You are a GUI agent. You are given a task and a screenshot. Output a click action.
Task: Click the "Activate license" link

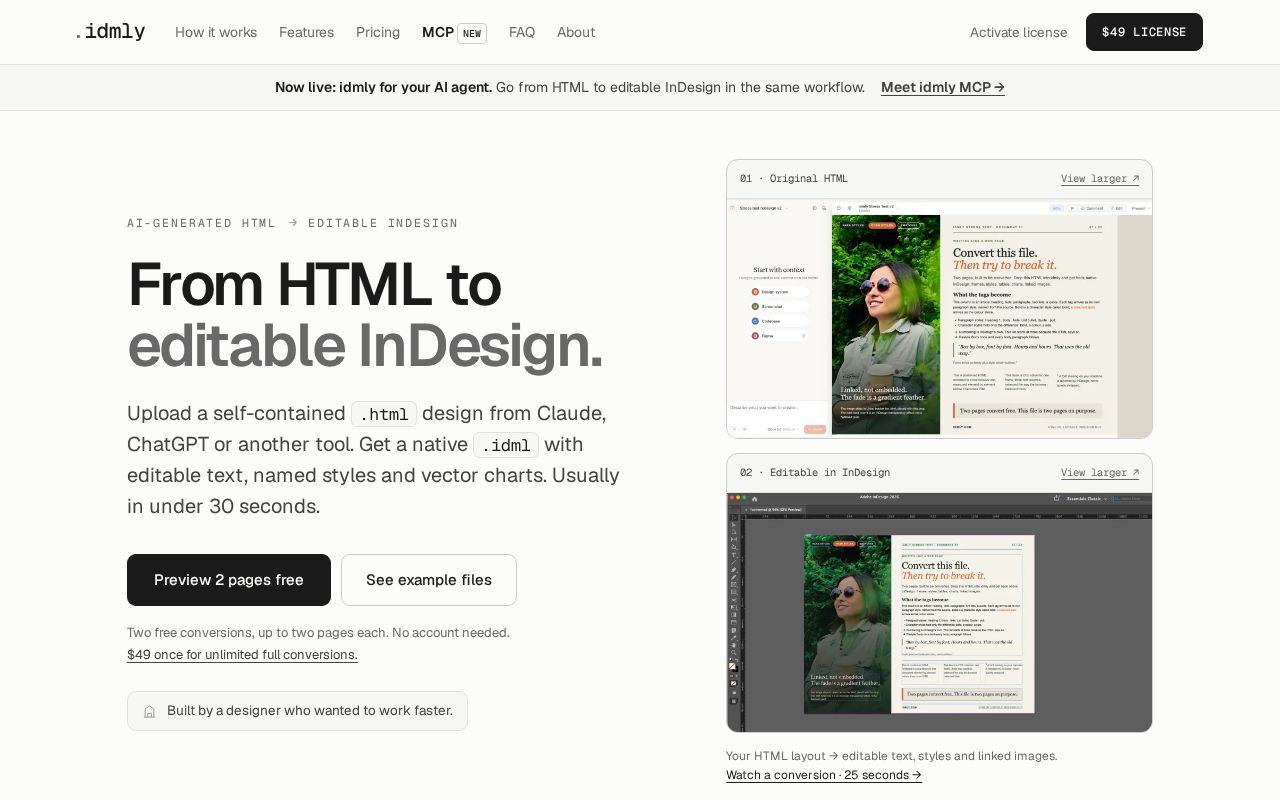tap(1018, 32)
